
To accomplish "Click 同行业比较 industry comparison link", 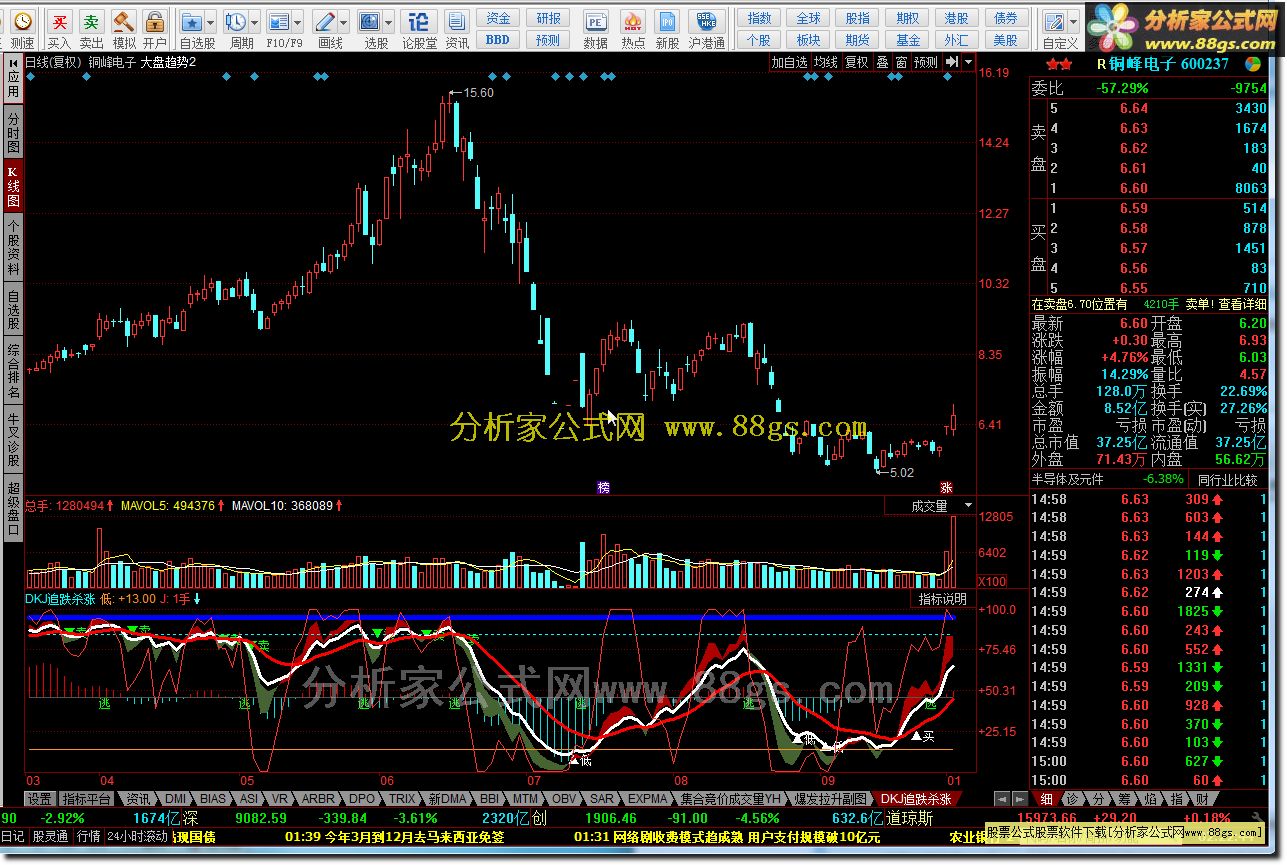I will pyautogui.click(x=1226, y=479).
